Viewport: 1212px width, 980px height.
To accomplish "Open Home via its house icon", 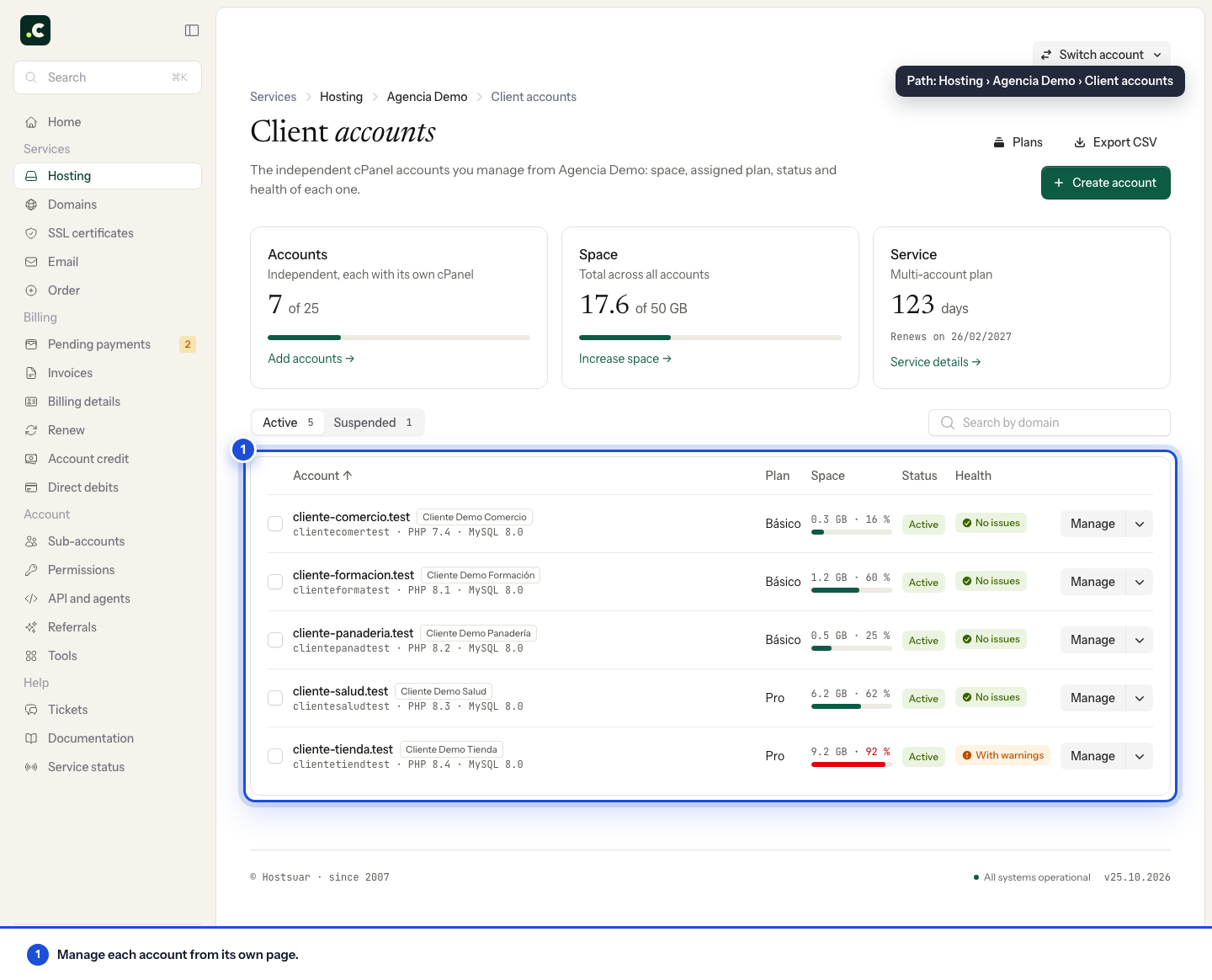I will coord(31,122).
